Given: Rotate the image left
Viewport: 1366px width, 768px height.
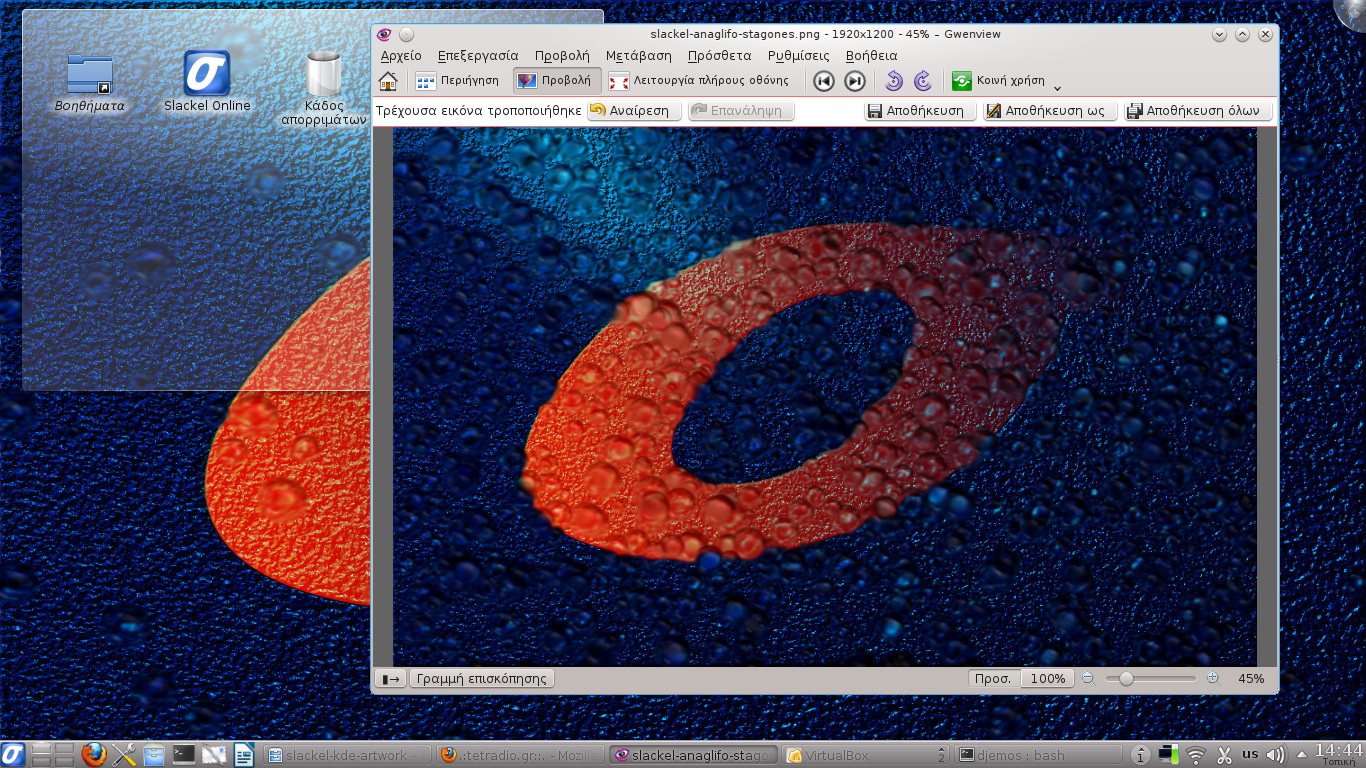Looking at the screenshot, I should point(894,81).
